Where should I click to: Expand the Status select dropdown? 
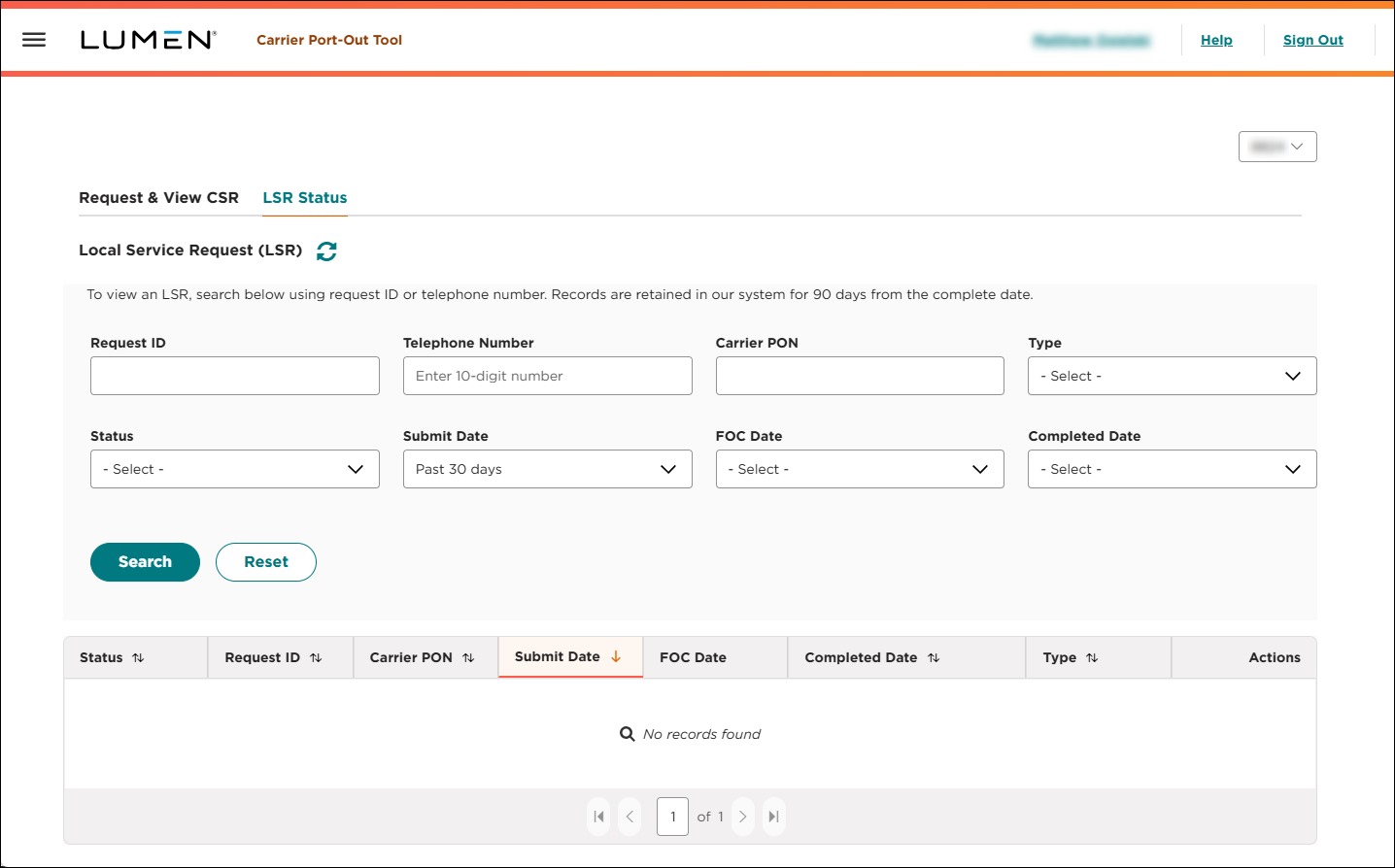coord(235,469)
